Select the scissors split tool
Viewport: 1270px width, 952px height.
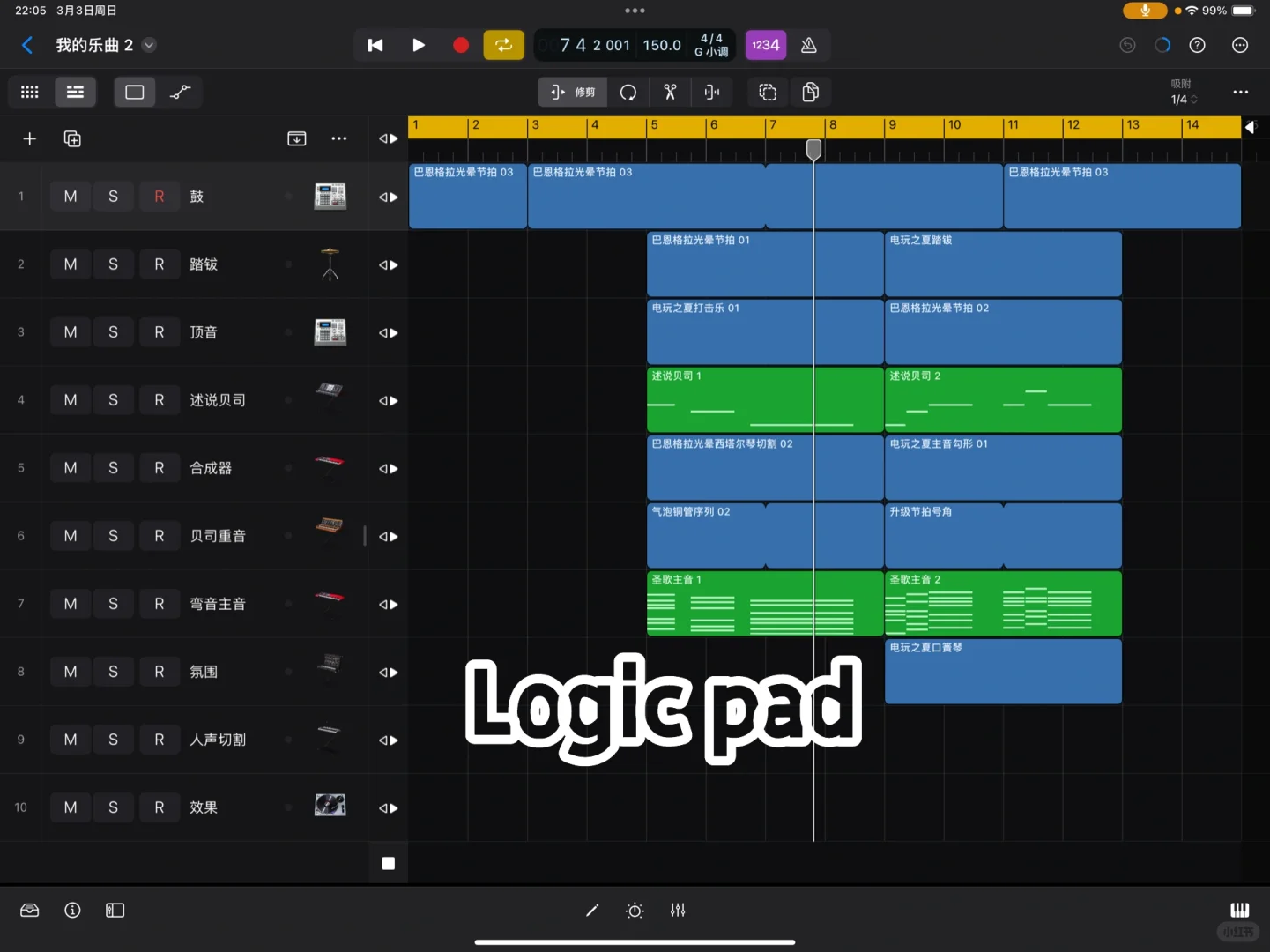tap(670, 92)
